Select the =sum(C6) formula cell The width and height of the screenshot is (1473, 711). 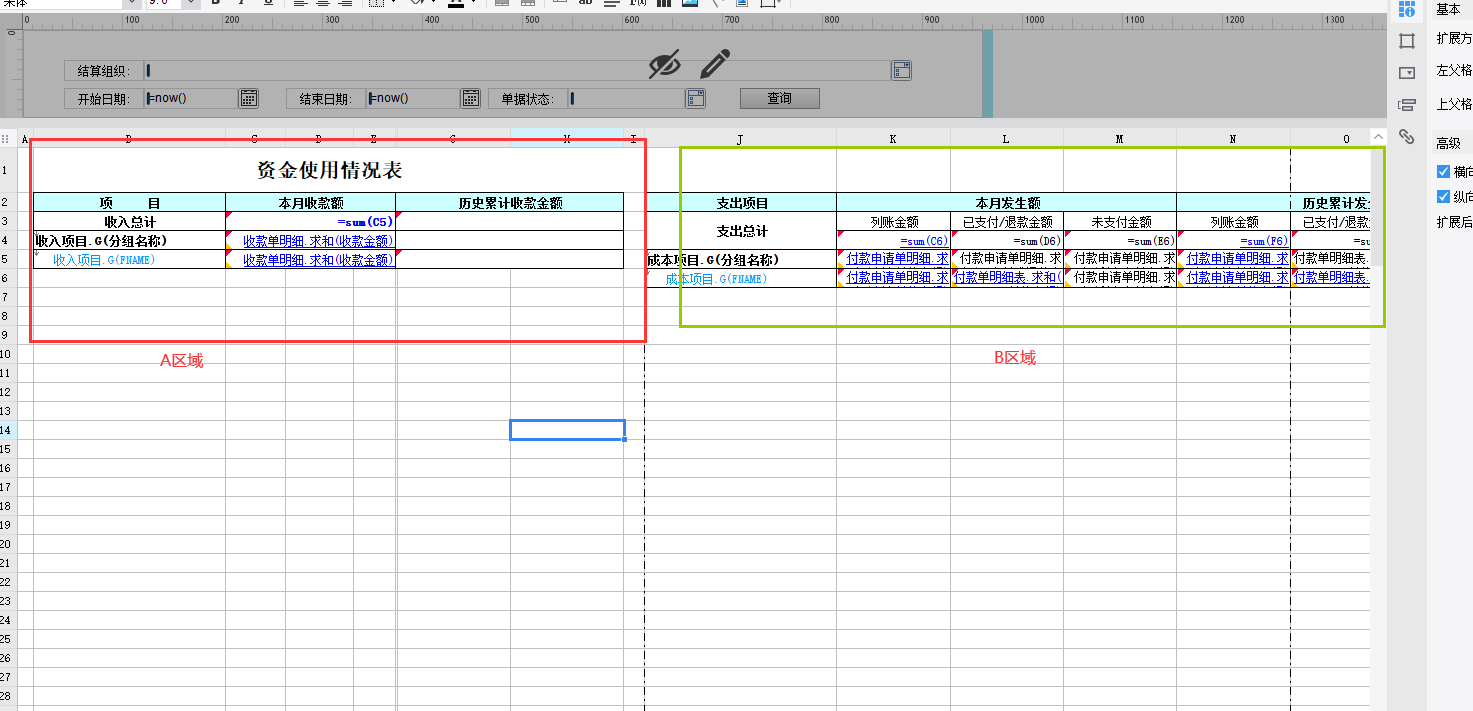click(x=893, y=241)
